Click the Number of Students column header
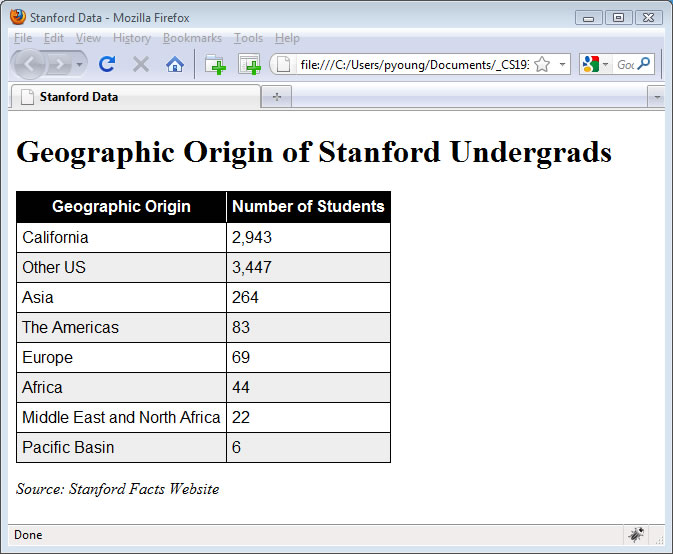Viewport: 673px width, 554px height. coord(308,206)
